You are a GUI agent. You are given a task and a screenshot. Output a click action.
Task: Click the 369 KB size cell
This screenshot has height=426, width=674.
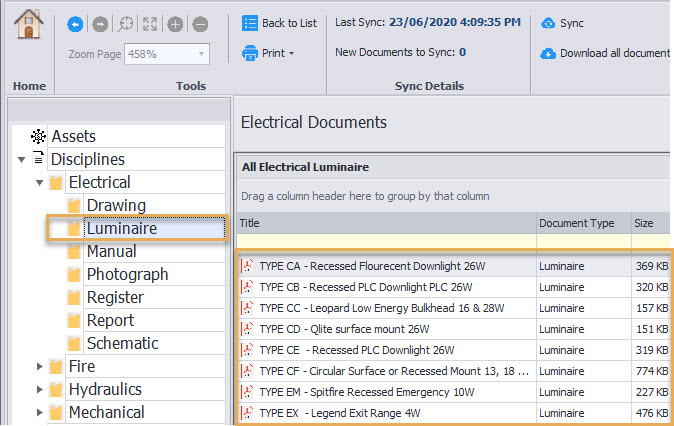tap(652, 267)
